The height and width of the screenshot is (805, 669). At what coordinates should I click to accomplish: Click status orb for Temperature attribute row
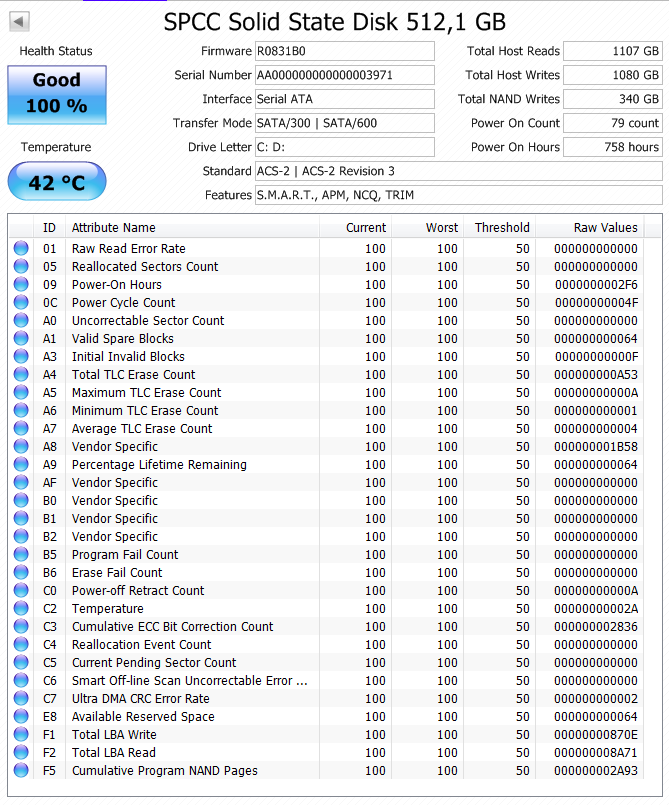point(21,608)
